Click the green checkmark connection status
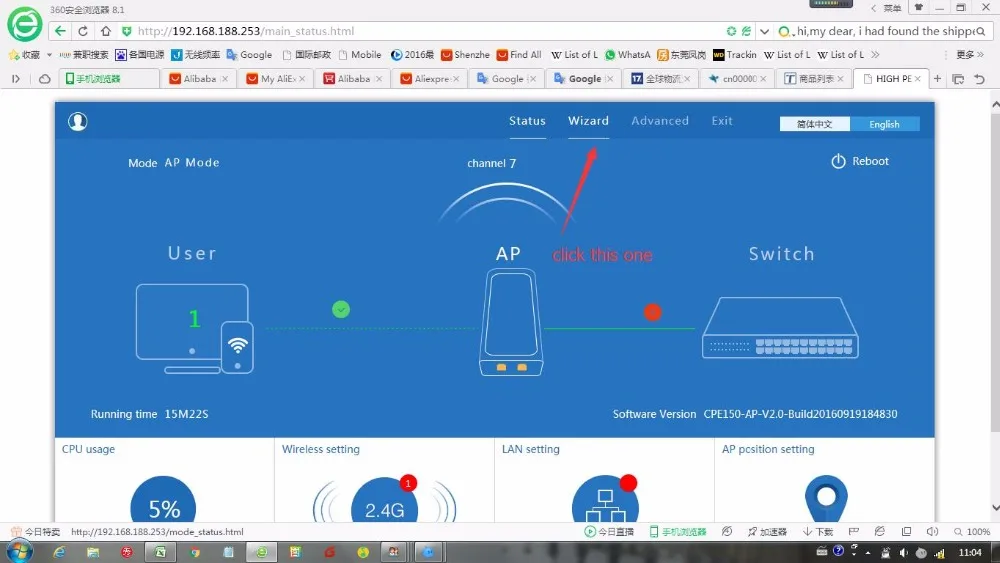The height and width of the screenshot is (563, 1000). (341, 309)
